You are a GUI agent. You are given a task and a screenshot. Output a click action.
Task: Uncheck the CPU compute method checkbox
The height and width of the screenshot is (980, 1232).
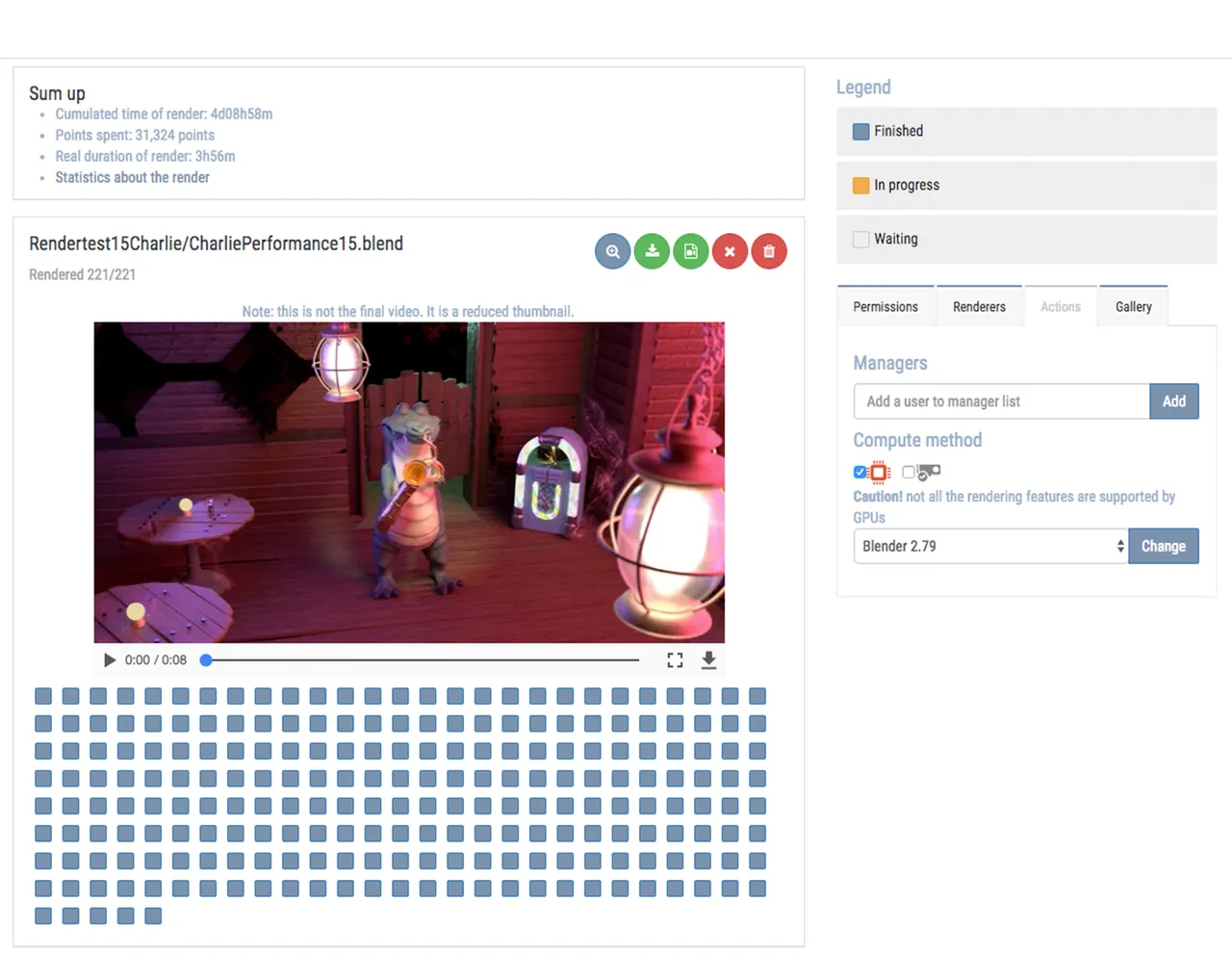point(860,472)
